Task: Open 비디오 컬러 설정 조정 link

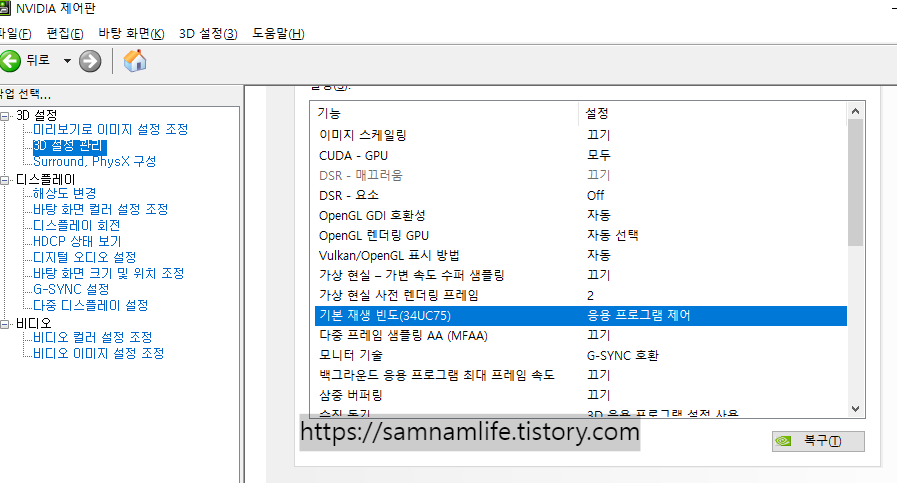Action: 93,338
